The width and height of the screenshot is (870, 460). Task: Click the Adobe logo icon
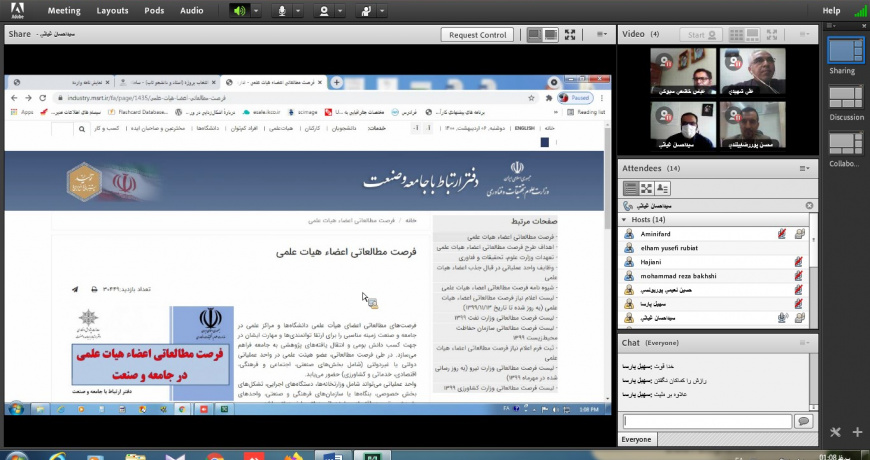[17, 11]
